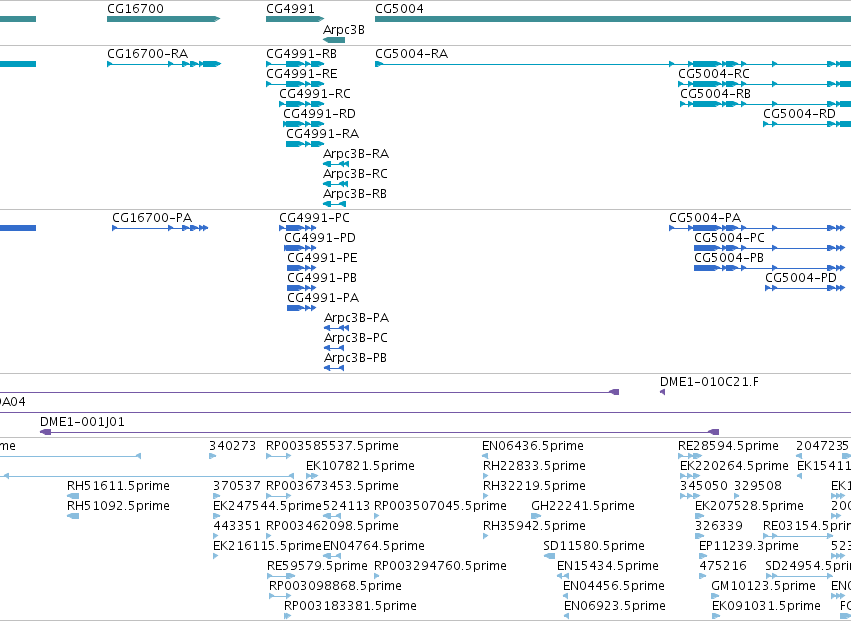Open EST RP003462098.5prime
This screenshot has height=621, width=851.
tap(332, 527)
